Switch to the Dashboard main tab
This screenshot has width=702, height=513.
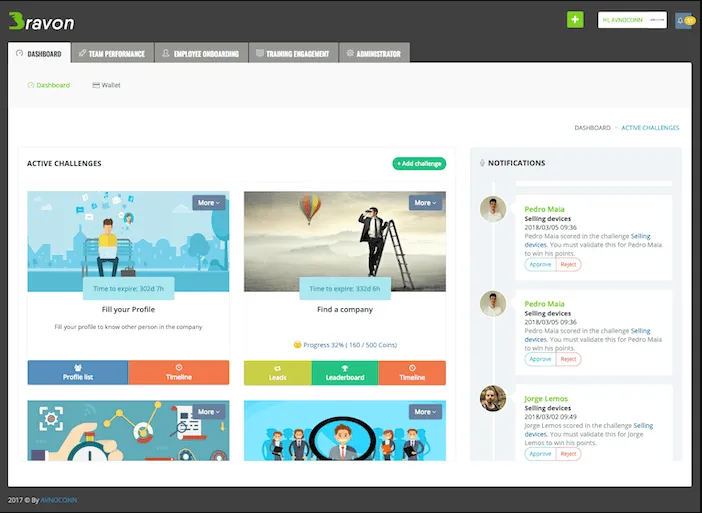39,53
